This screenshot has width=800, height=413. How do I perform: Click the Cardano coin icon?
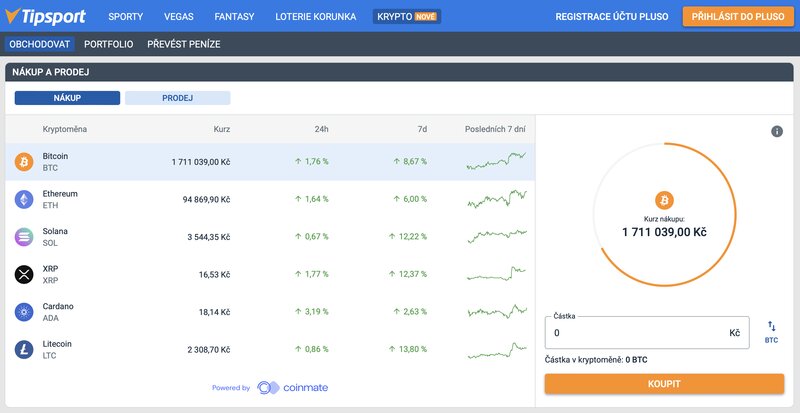point(24,312)
